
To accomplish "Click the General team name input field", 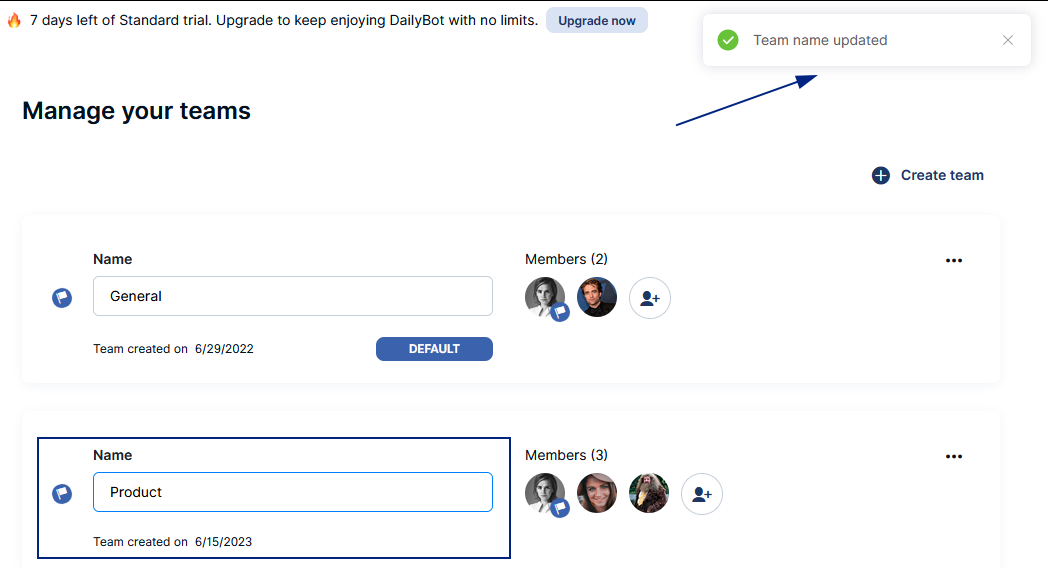I will [x=293, y=296].
